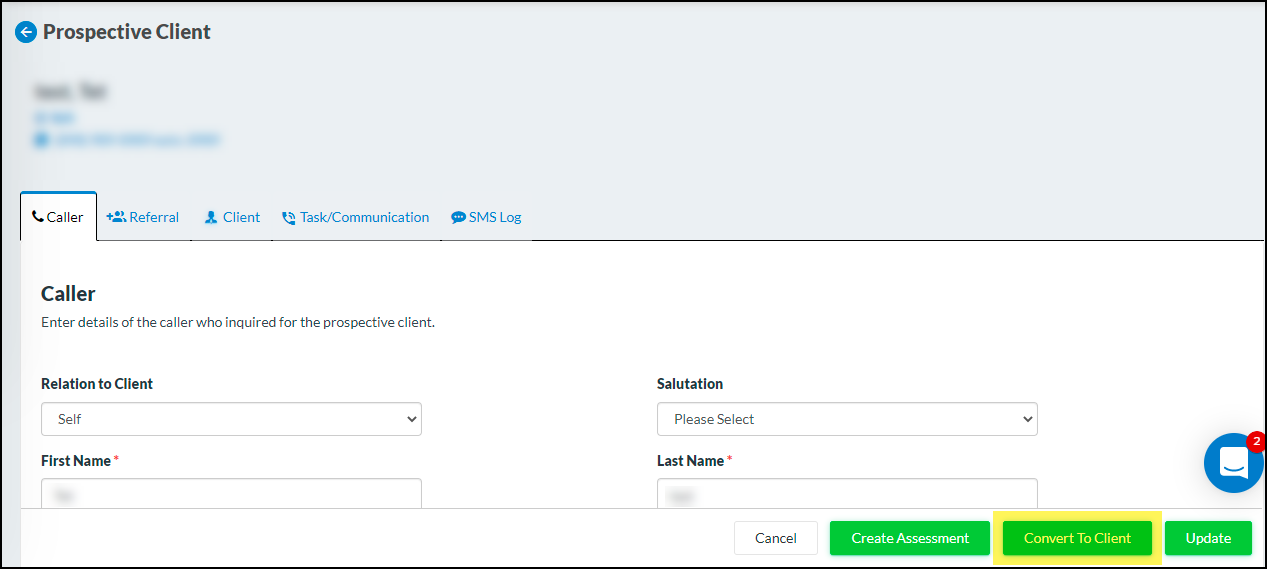This screenshot has width=1267, height=569.
Task: Open the blue chat widget bubble
Action: (1233, 464)
